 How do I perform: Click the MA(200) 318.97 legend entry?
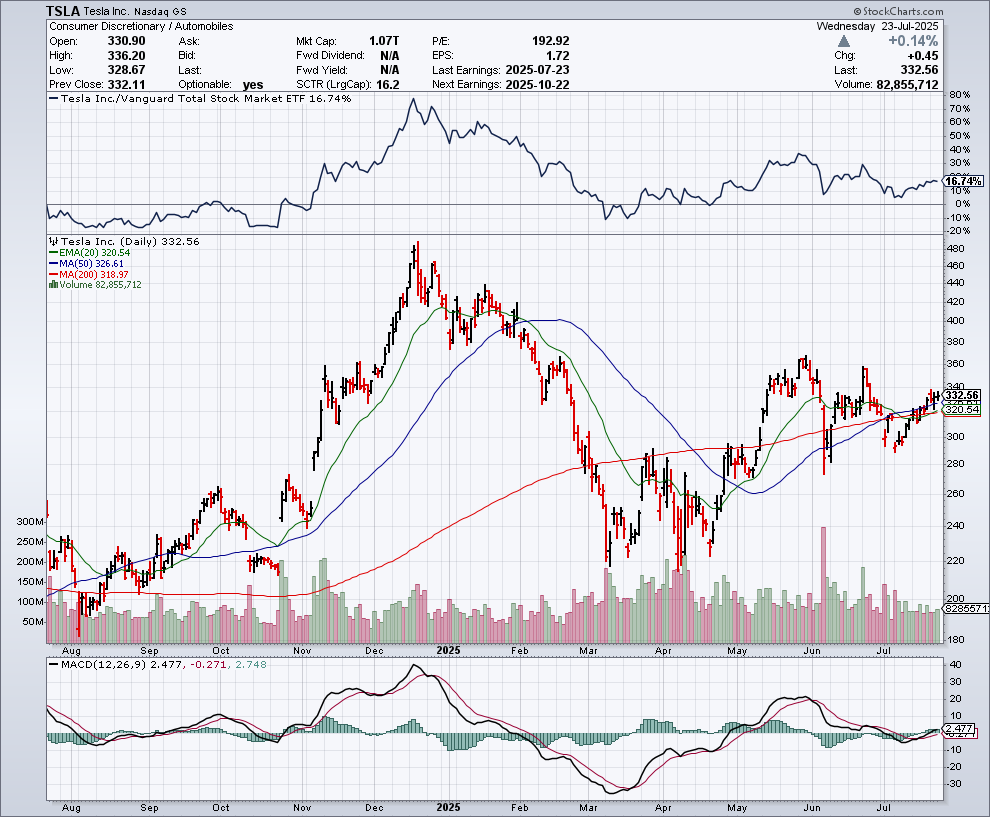pos(93,275)
